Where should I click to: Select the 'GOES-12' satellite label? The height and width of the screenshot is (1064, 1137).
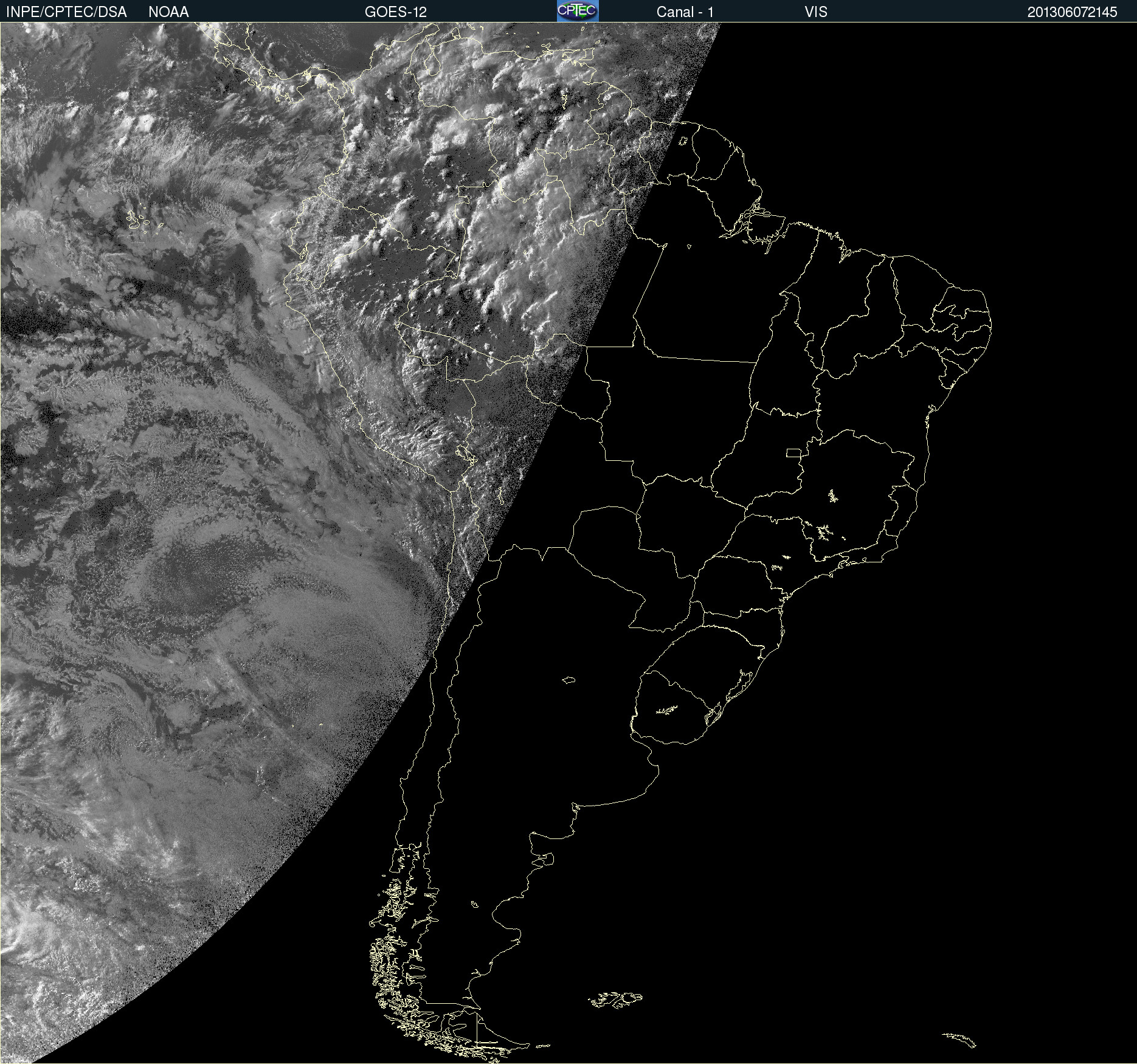396,12
